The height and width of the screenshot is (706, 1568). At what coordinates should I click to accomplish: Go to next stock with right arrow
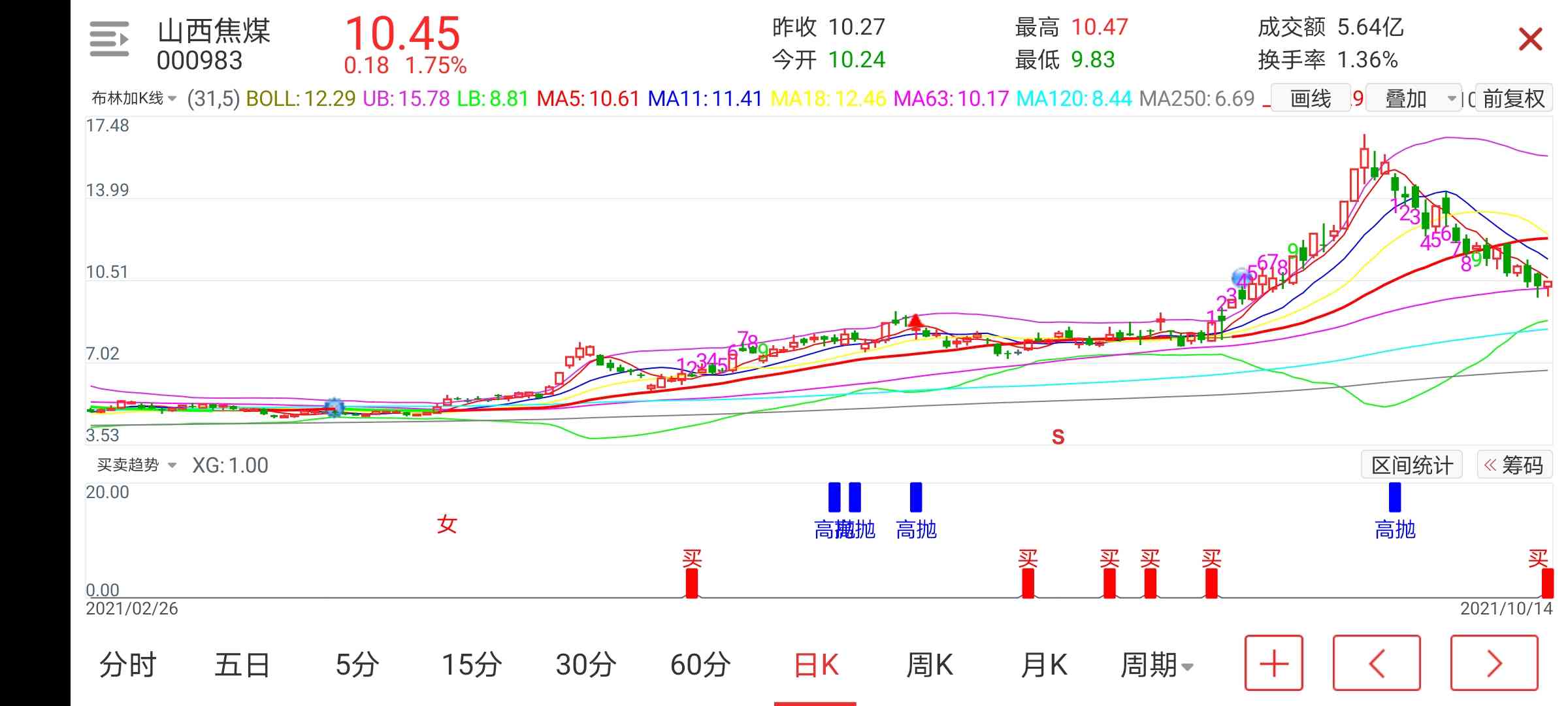pos(1494,663)
